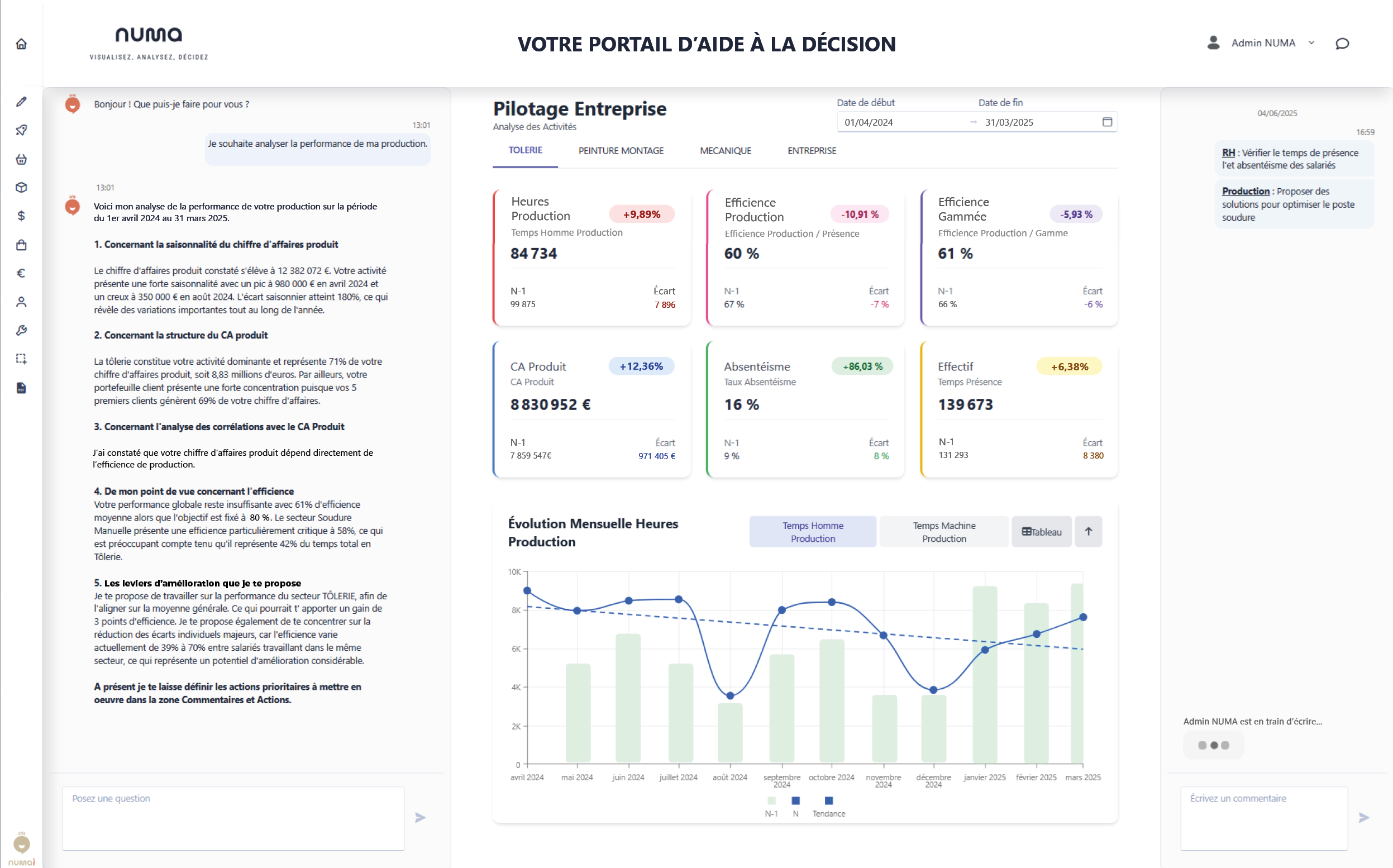Collapse chart with the up arrow button
This screenshot has height=868, width=1393.
point(1088,532)
